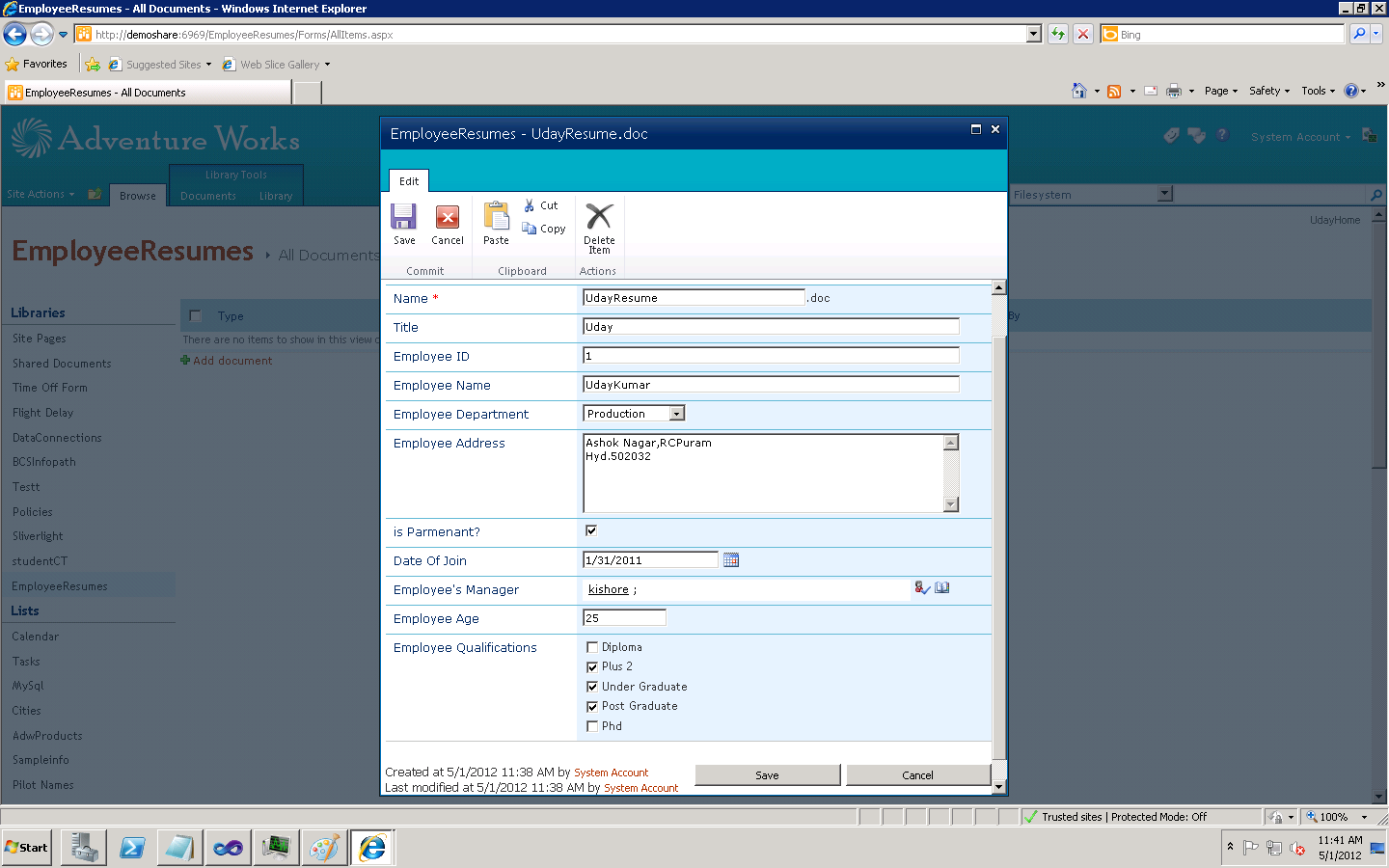Click the Check Names icon beside manager

(922, 587)
